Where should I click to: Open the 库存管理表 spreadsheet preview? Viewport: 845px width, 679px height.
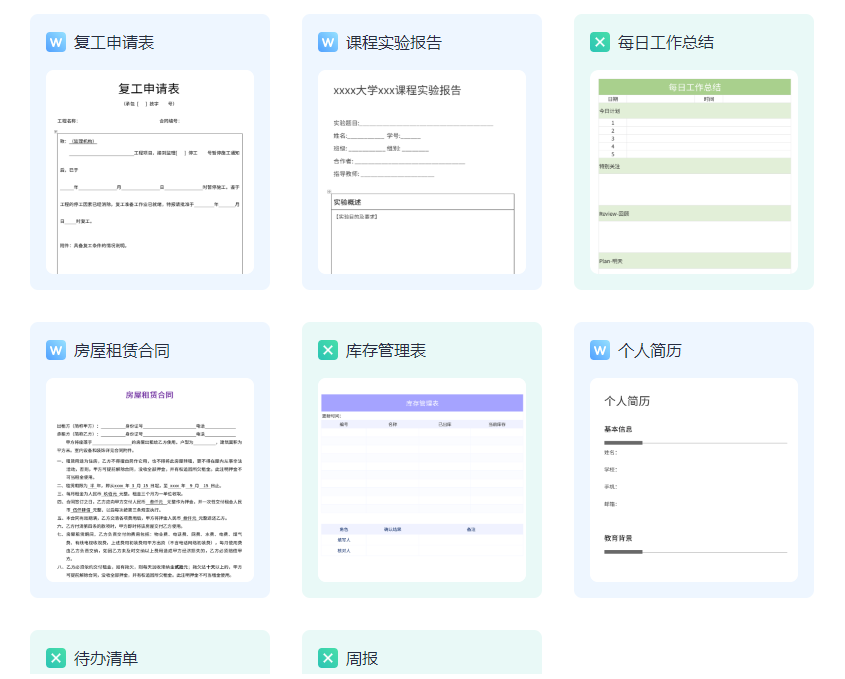coord(422,480)
